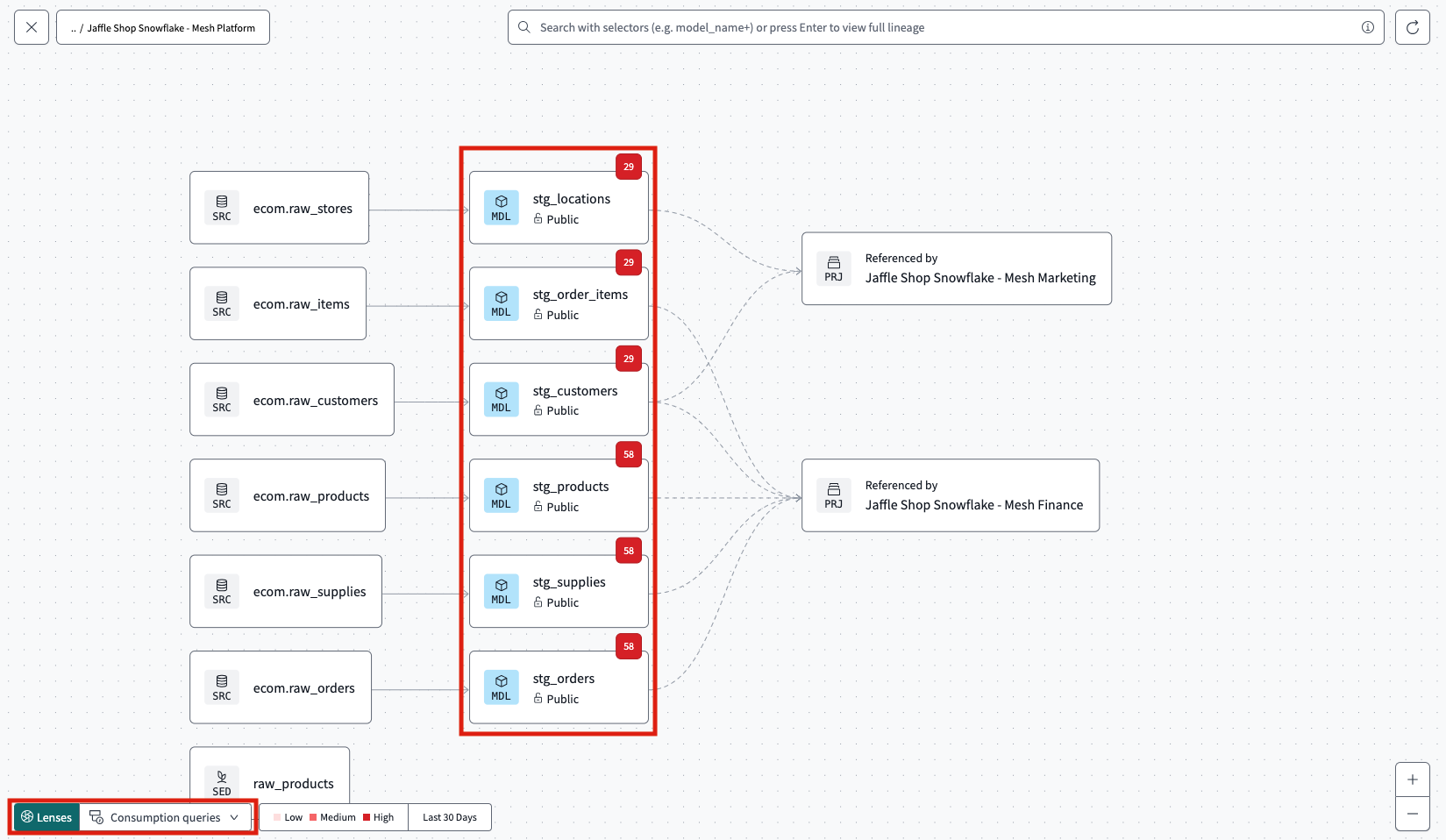Toggle the Medium severity legend item

(331, 816)
